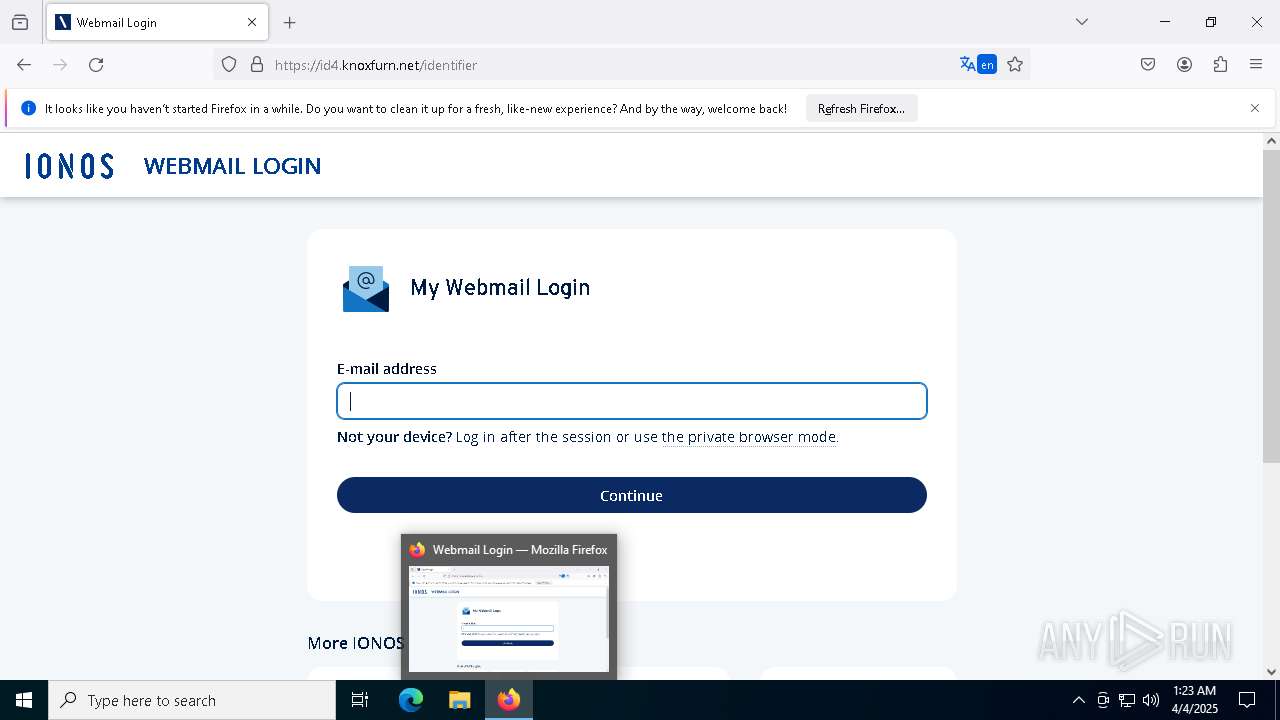The height and width of the screenshot is (720, 1280).
Task: Click Firefox icon on taskbar
Action: [x=509, y=700]
